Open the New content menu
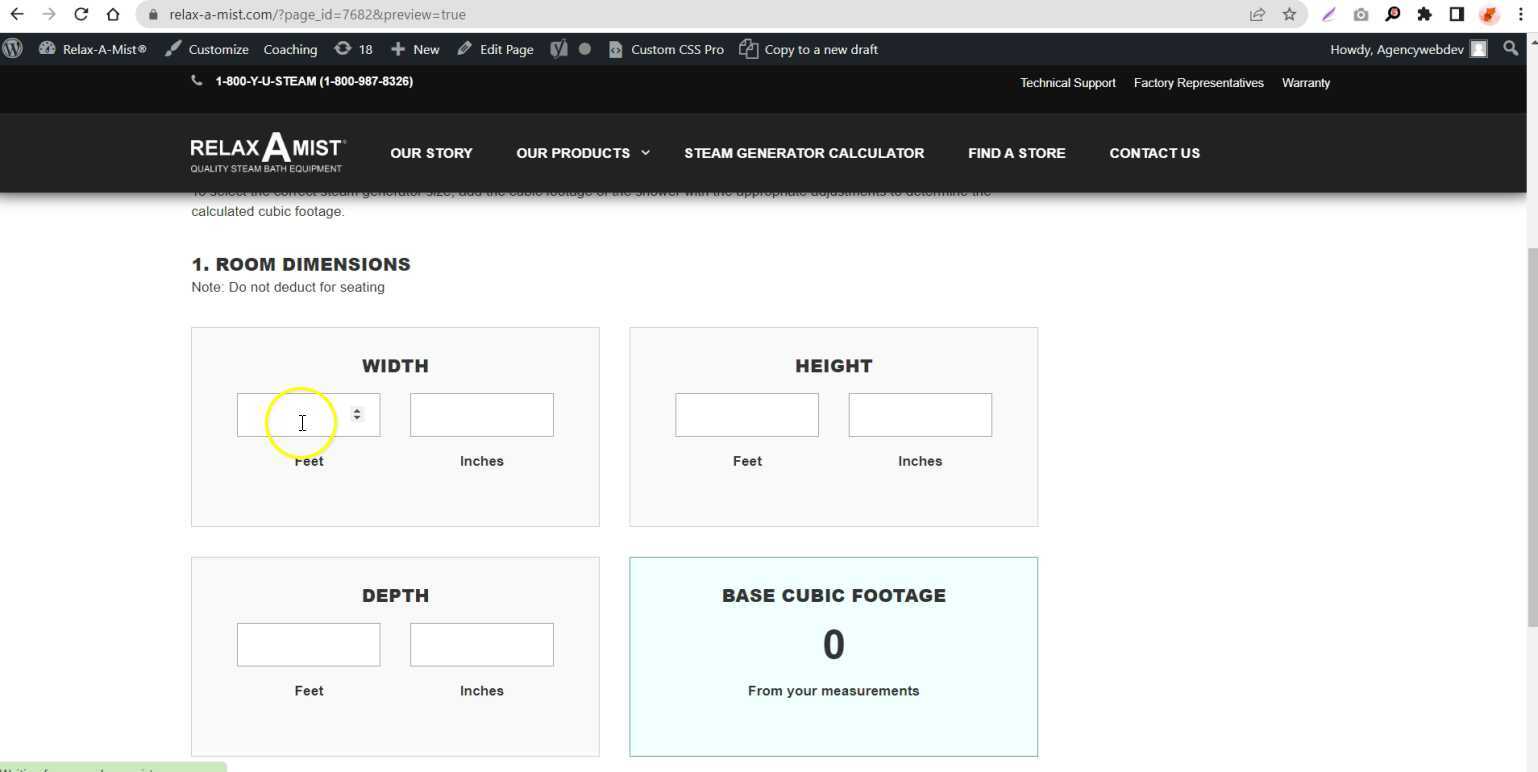Viewport: 1538px width, 772px height. (415, 49)
